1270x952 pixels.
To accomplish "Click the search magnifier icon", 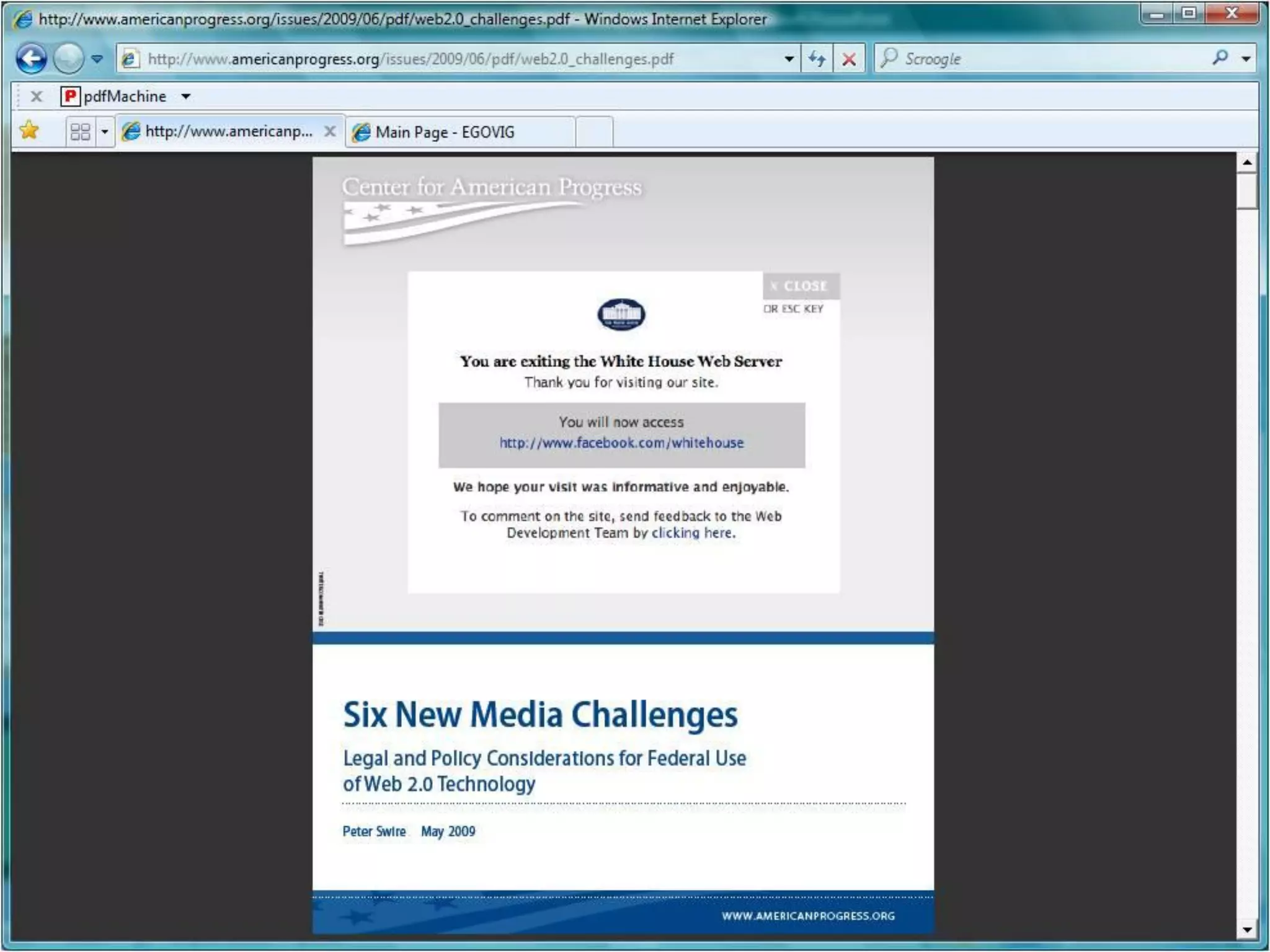I will pos(1220,58).
